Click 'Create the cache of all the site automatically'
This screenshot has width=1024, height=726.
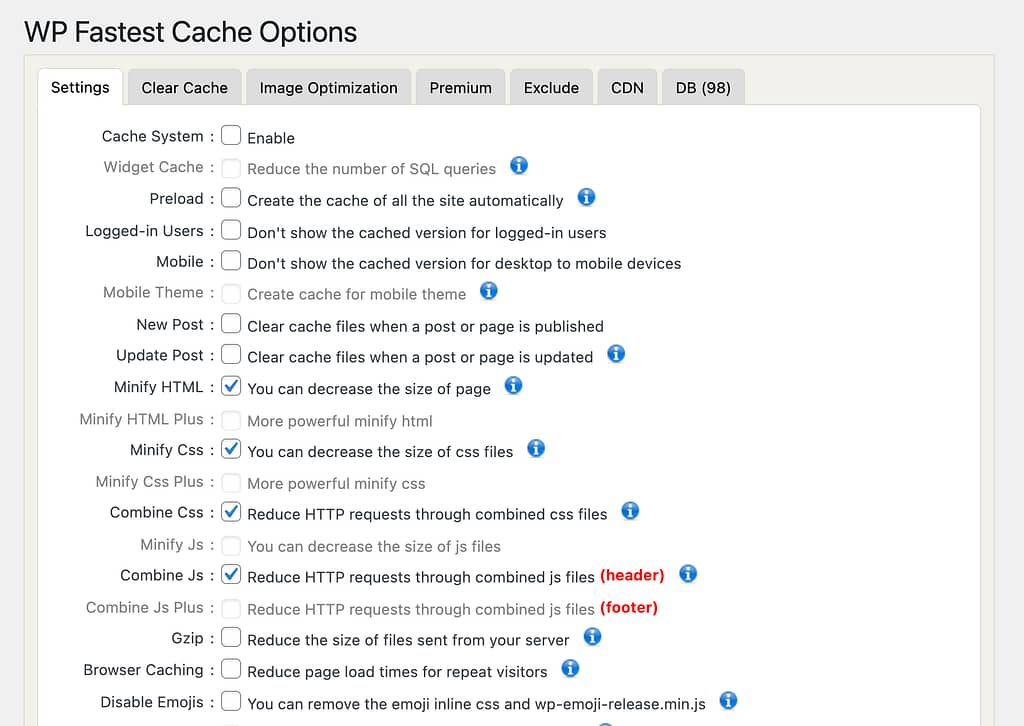pos(405,200)
